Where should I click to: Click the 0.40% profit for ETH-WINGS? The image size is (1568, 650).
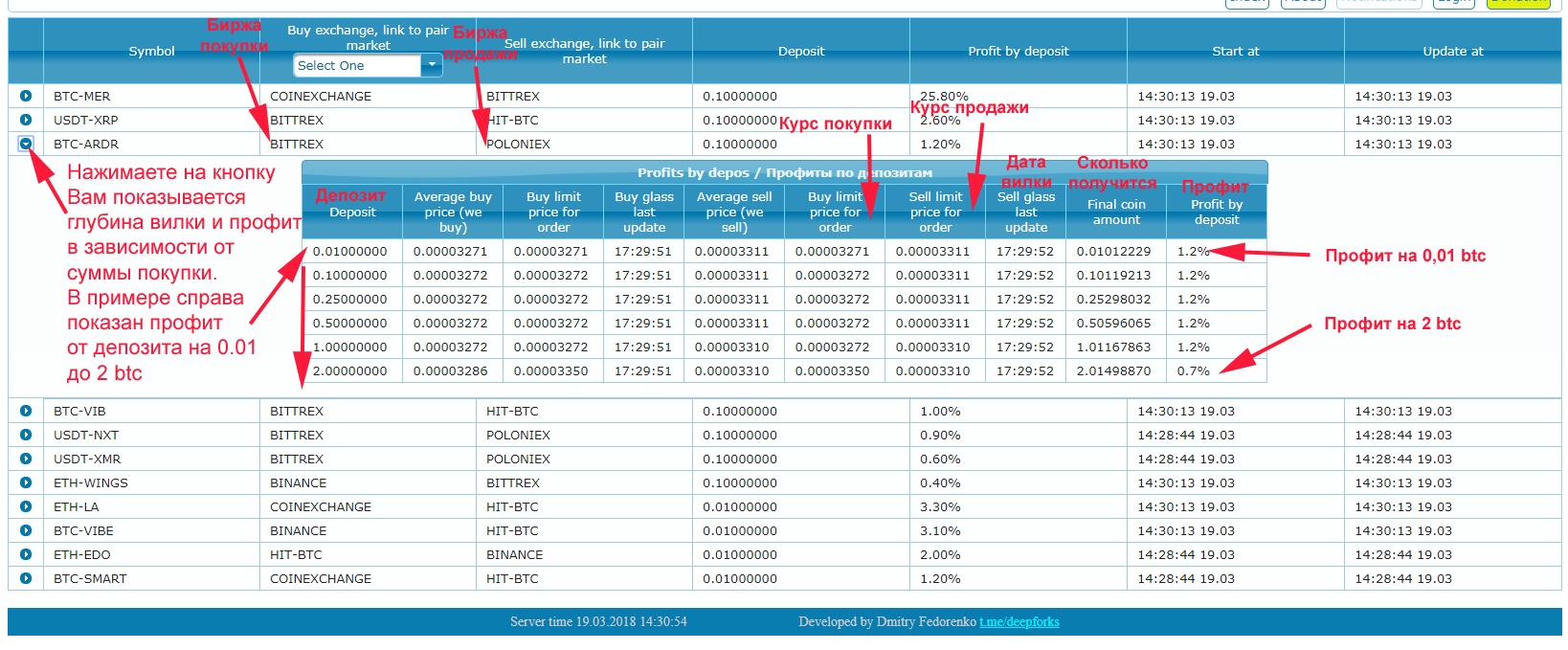[x=940, y=482]
